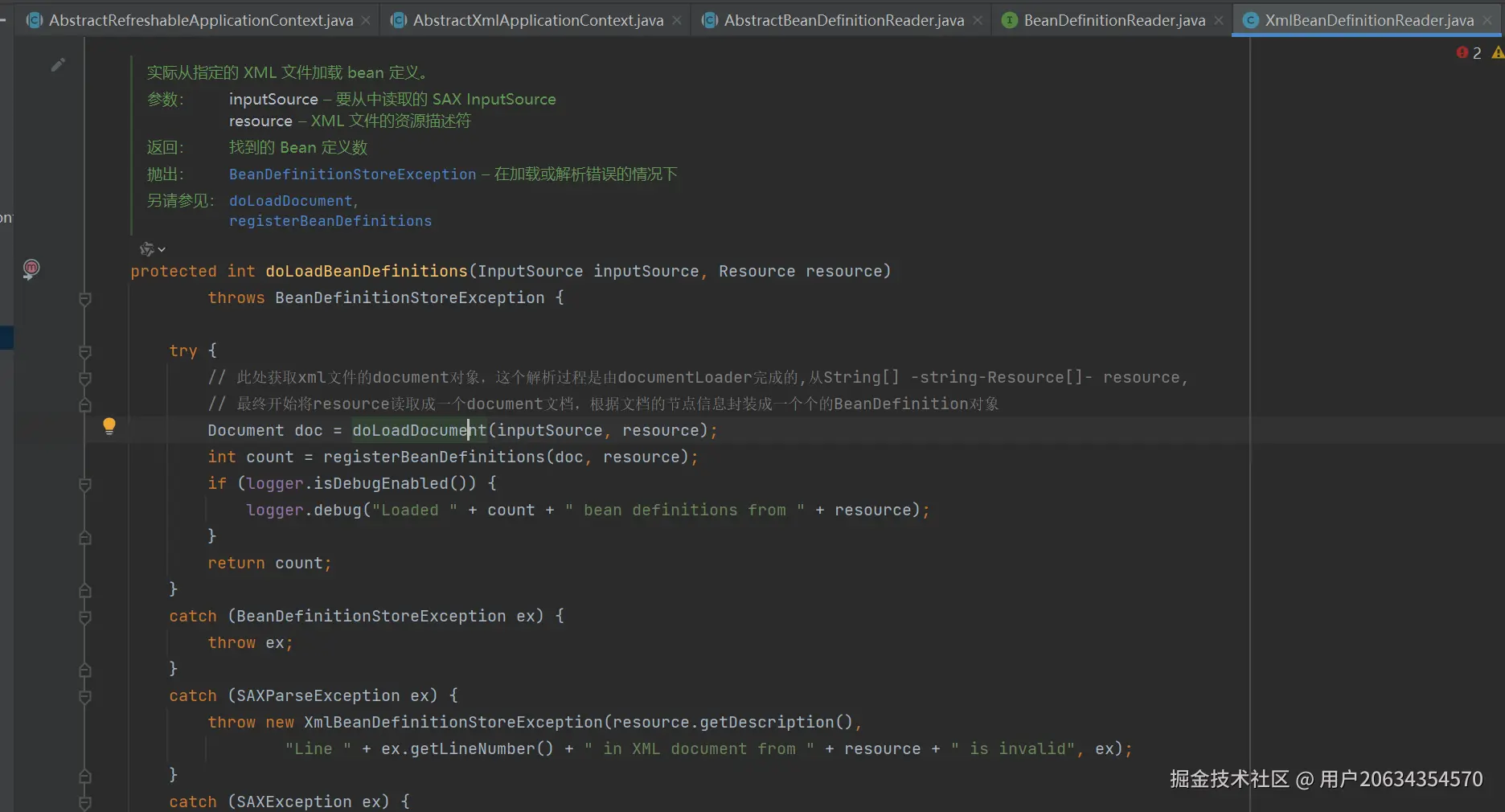This screenshot has width=1505, height=812.
Task: Click the 'protected' keyword in method signature
Action: point(174,271)
